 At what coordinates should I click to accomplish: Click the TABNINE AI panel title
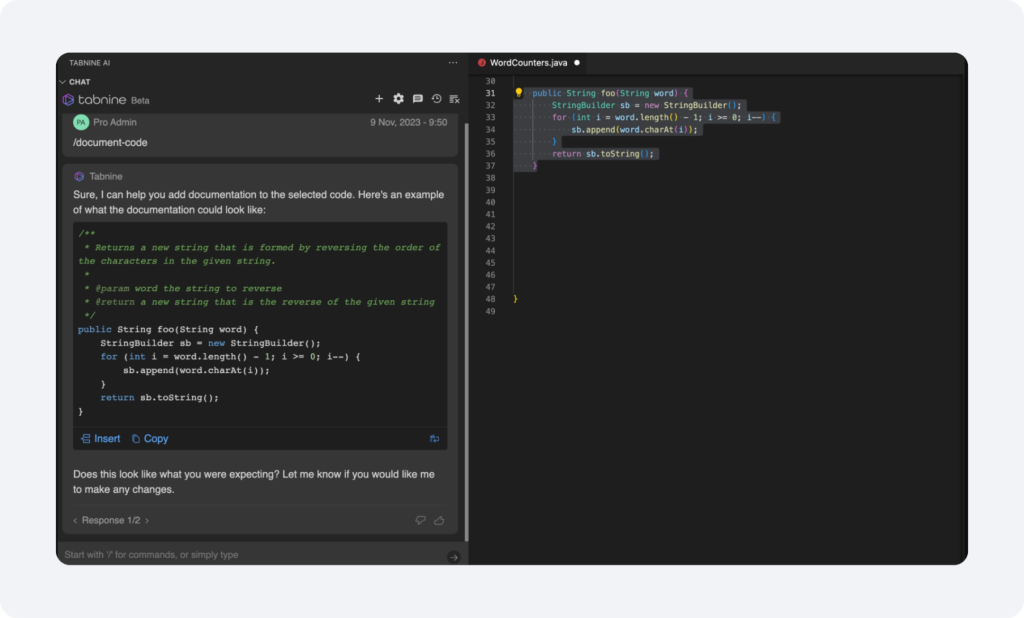(89, 63)
